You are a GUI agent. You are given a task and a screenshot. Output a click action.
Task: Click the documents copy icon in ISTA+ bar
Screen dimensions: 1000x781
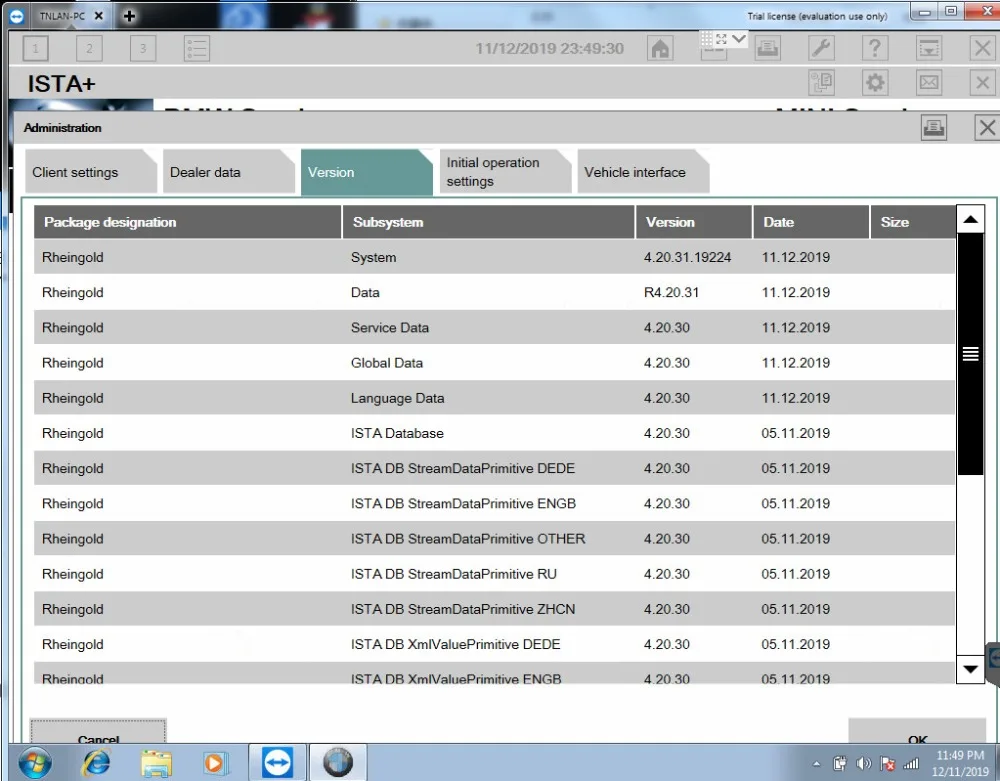tap(821, 83)
